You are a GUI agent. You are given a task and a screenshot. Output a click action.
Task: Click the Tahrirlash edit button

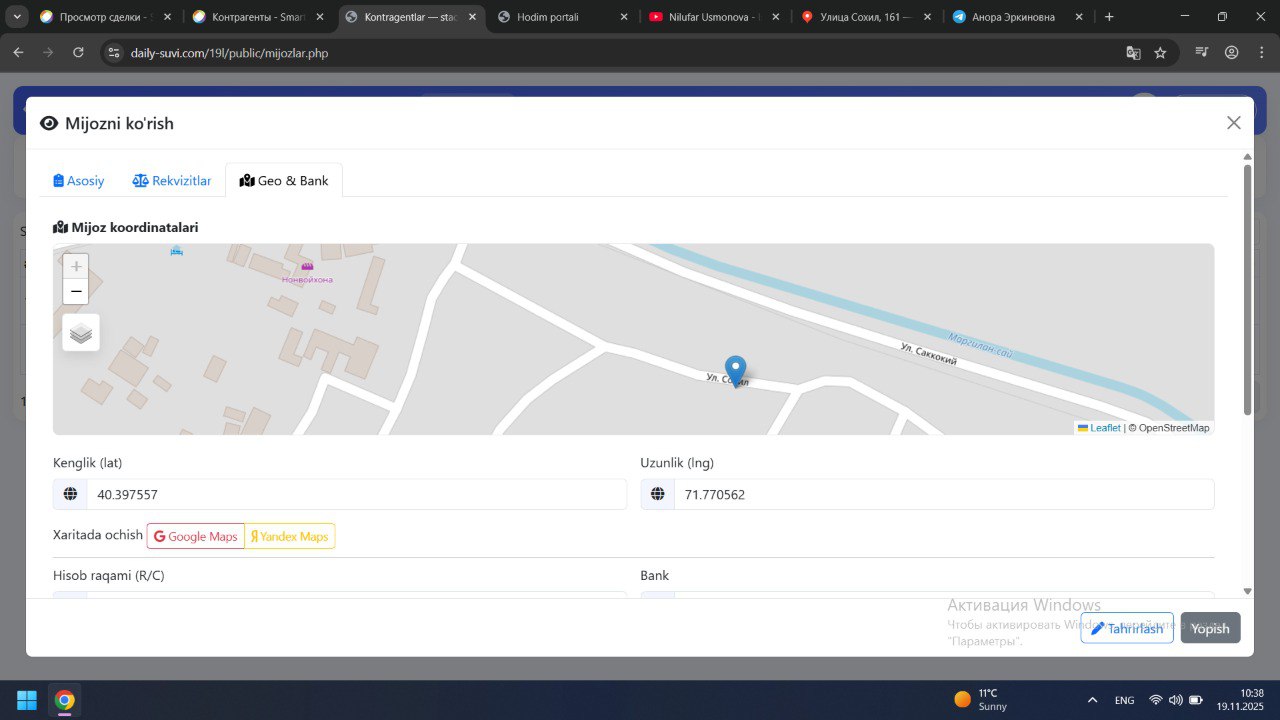point(1127,628)
